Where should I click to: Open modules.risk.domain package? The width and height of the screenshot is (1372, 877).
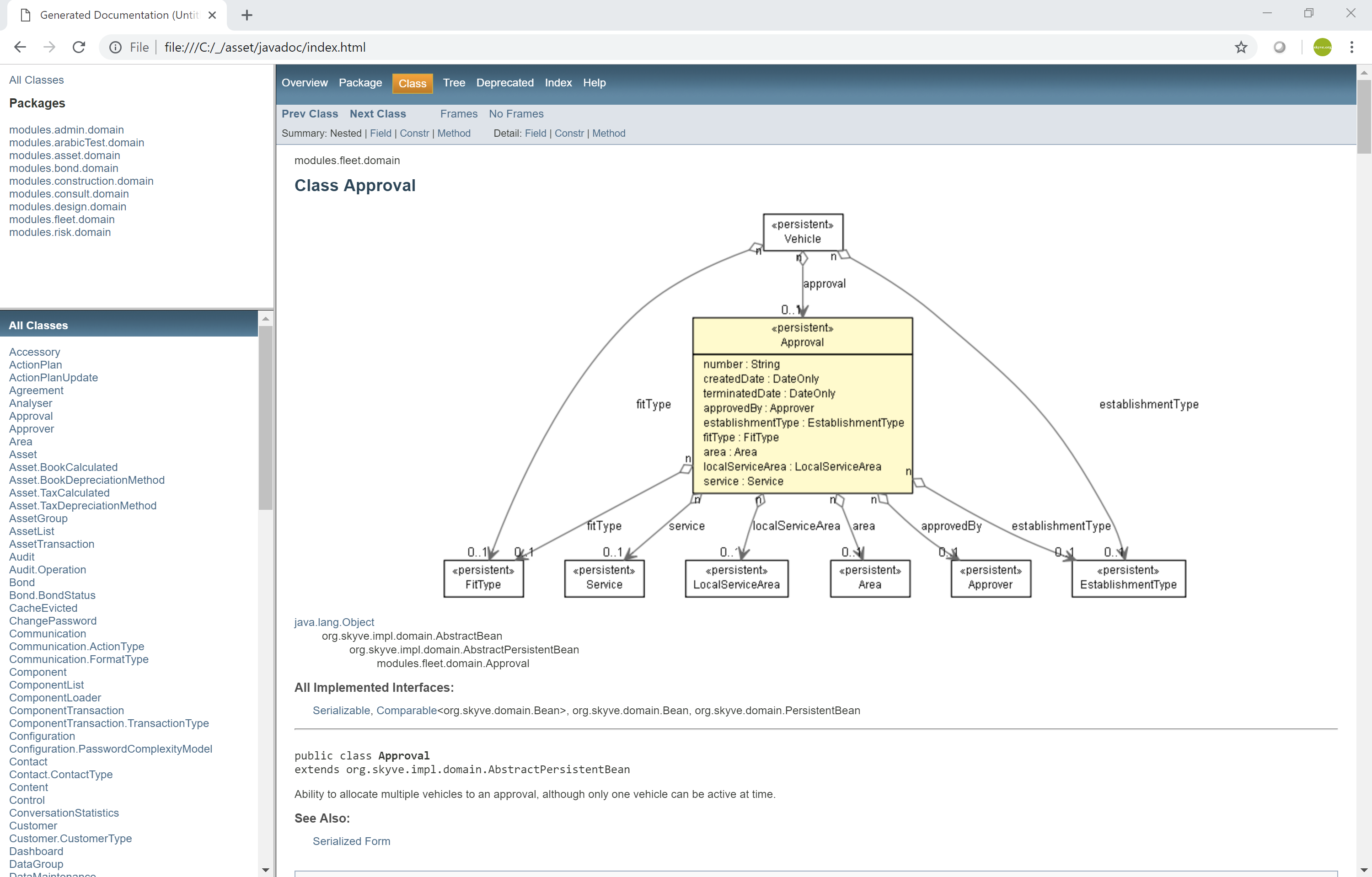point(60,232)
